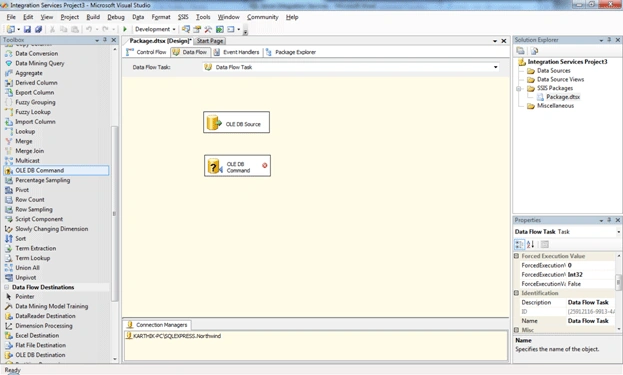Select Package.dtsx in Solution Explorer
Image resolution: width=623 pixels, height=375 pixels.
(563, 97)
